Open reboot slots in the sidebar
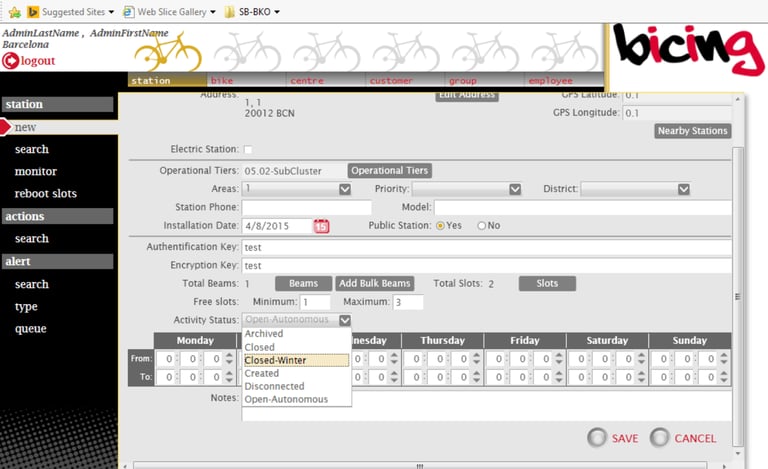 coord(46,193)
